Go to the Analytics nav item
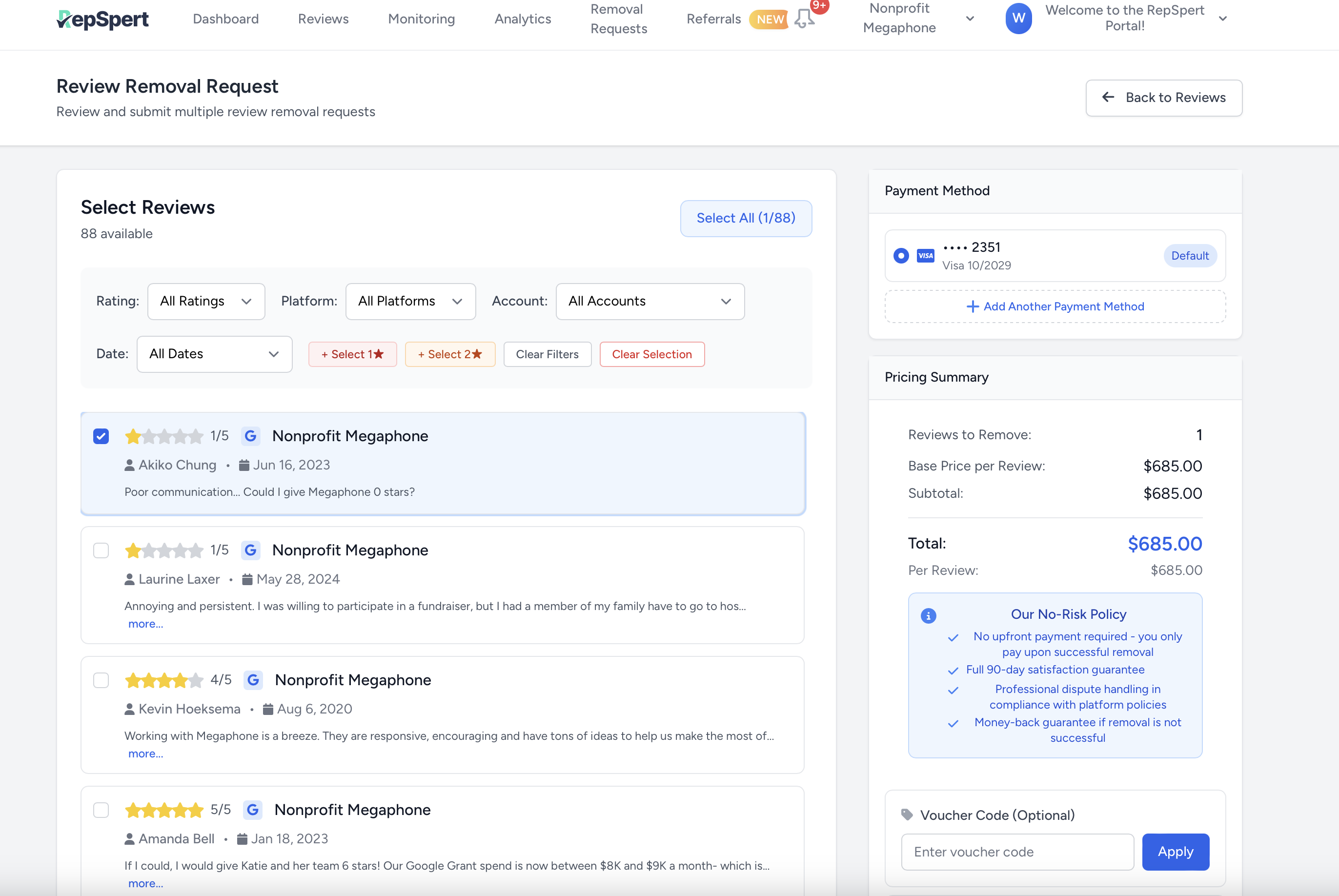This screenshot has height=896, width=1339. pos(522,19)
